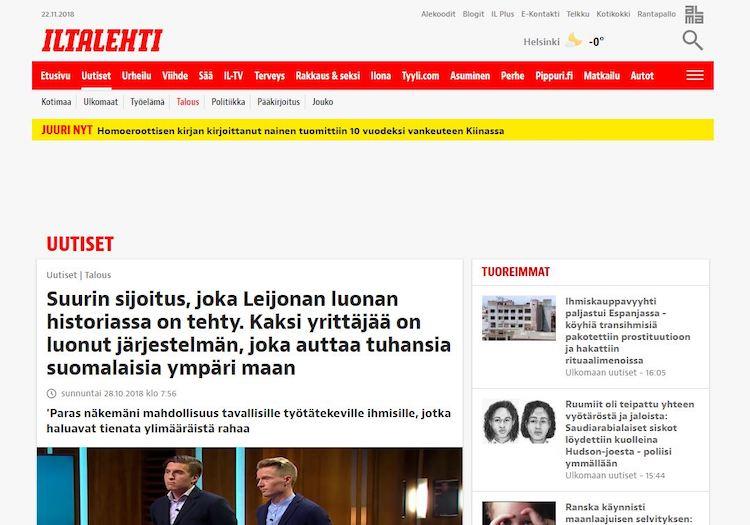This screenshot has height=525, width=750.
Task: Click the Iltalehti logo
Action: click(102, 40)
